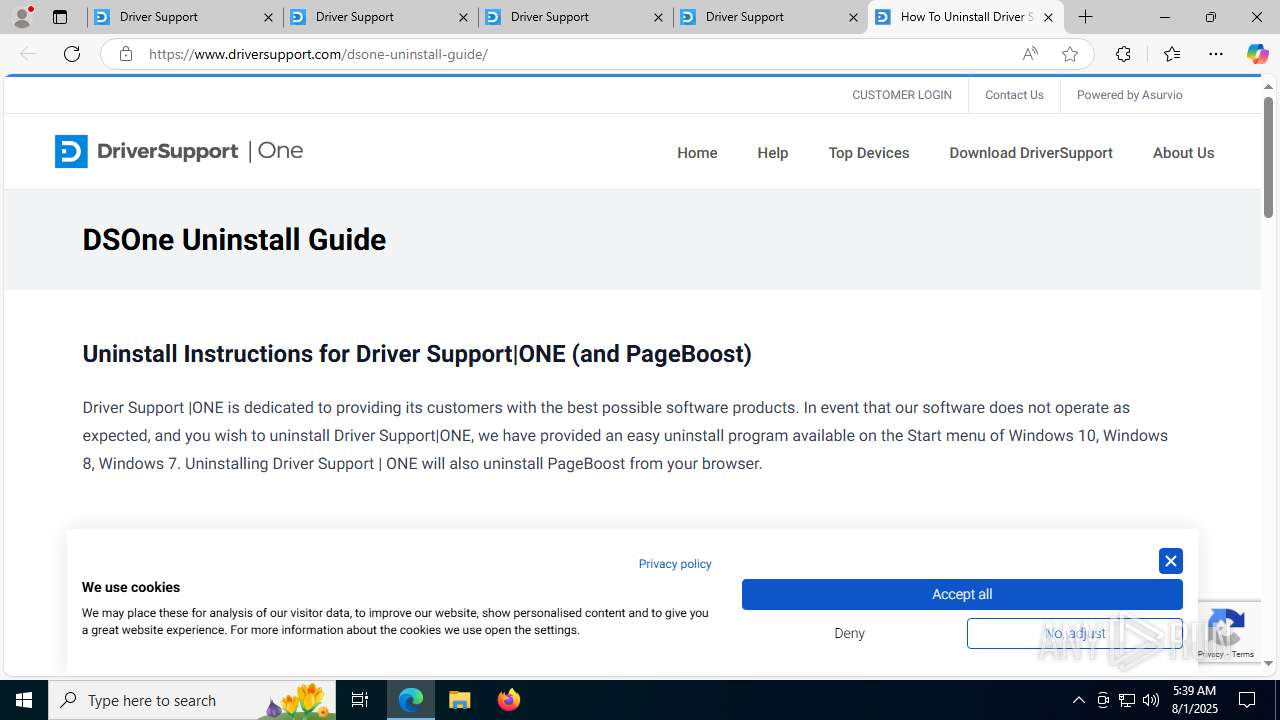The height and width of the screenshot is (720, 1280).
Task: Open Task View on taskbar
Action: tap(360, 700)
